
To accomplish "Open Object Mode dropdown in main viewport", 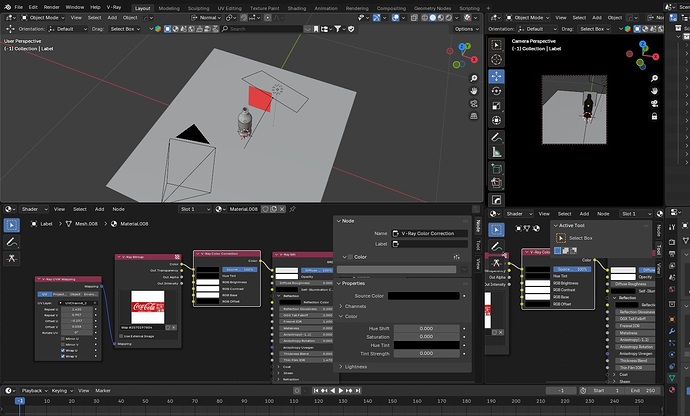I will tap(43, 18).
